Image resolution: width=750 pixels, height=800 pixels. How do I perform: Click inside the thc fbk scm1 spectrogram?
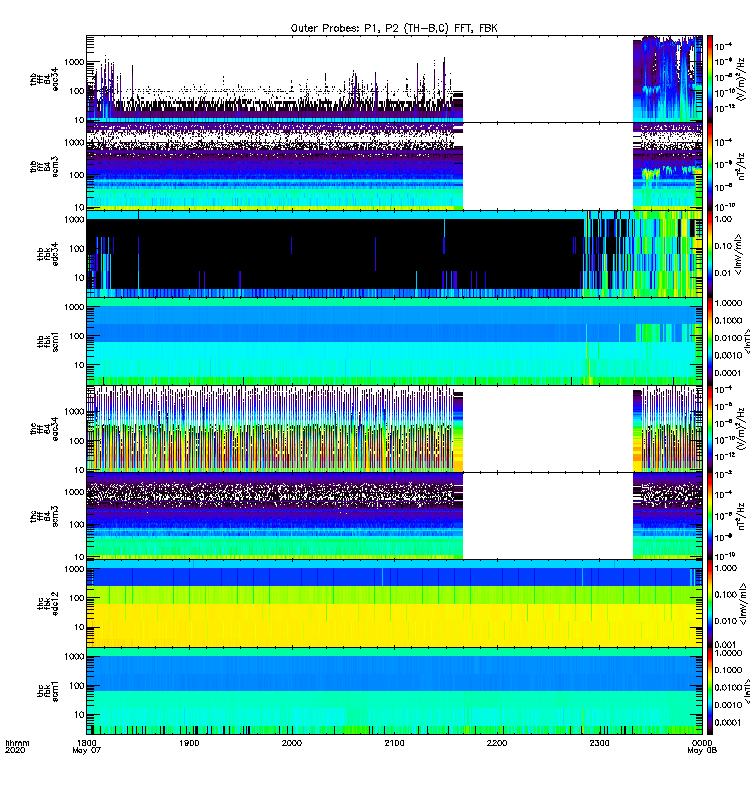point(394,691)
